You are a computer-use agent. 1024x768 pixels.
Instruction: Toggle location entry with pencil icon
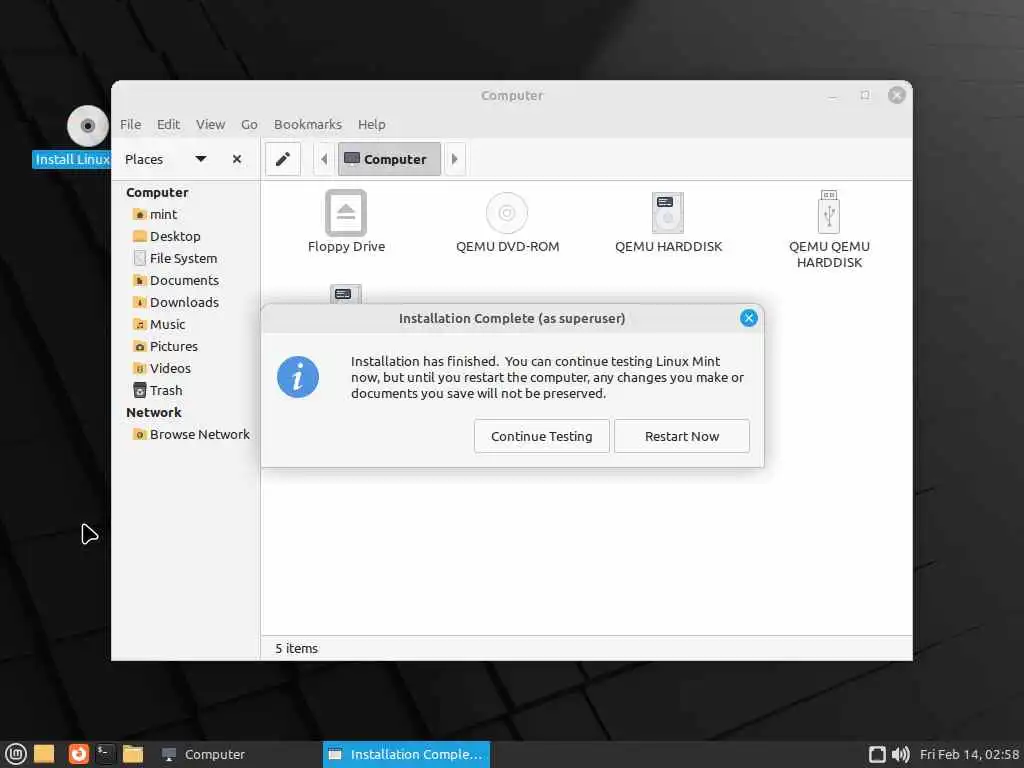click(x=283, y=159)
